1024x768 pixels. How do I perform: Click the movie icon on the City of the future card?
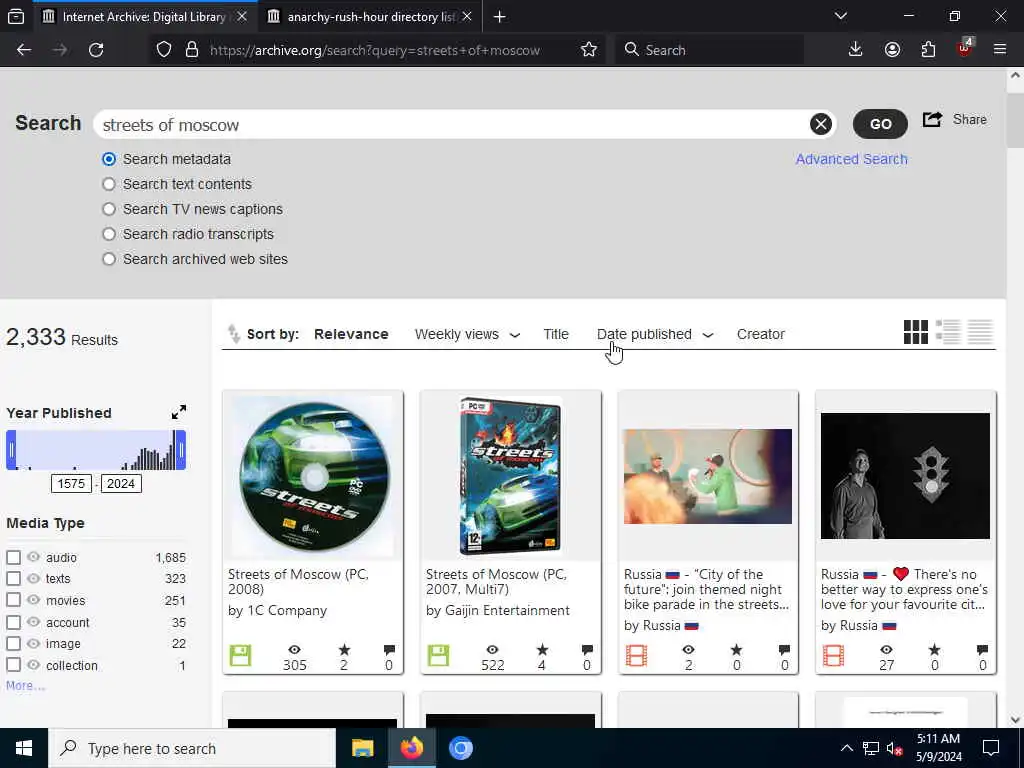click(x=636, y=655)
